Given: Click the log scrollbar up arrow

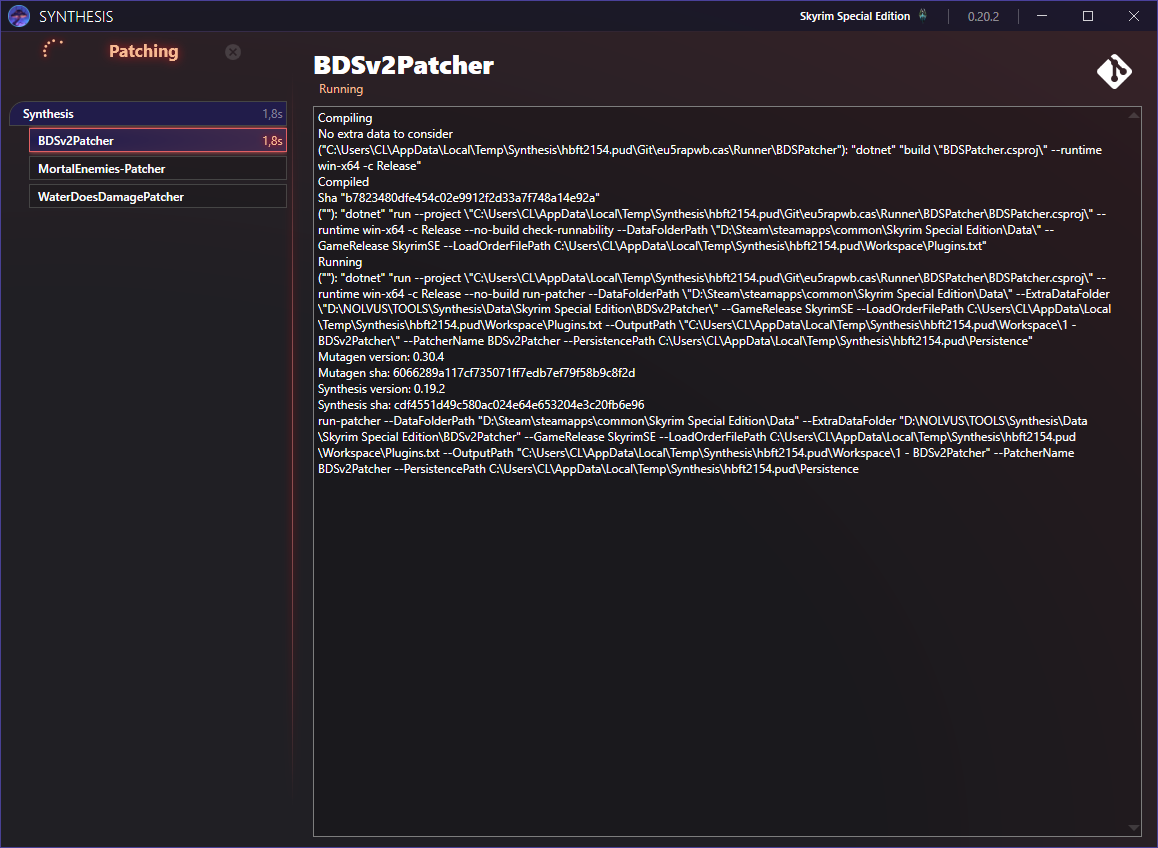Looking at the screenshot, I should click(1134, 115).
